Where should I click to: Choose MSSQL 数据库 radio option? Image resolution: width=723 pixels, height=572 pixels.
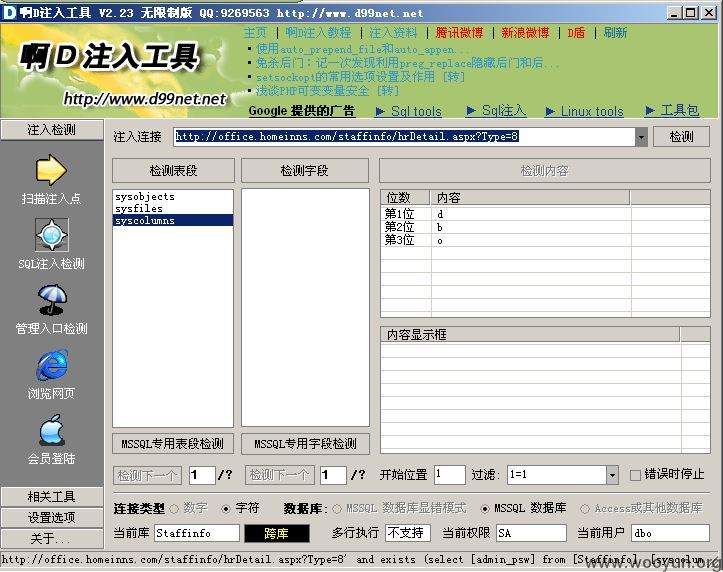[485, 509]
